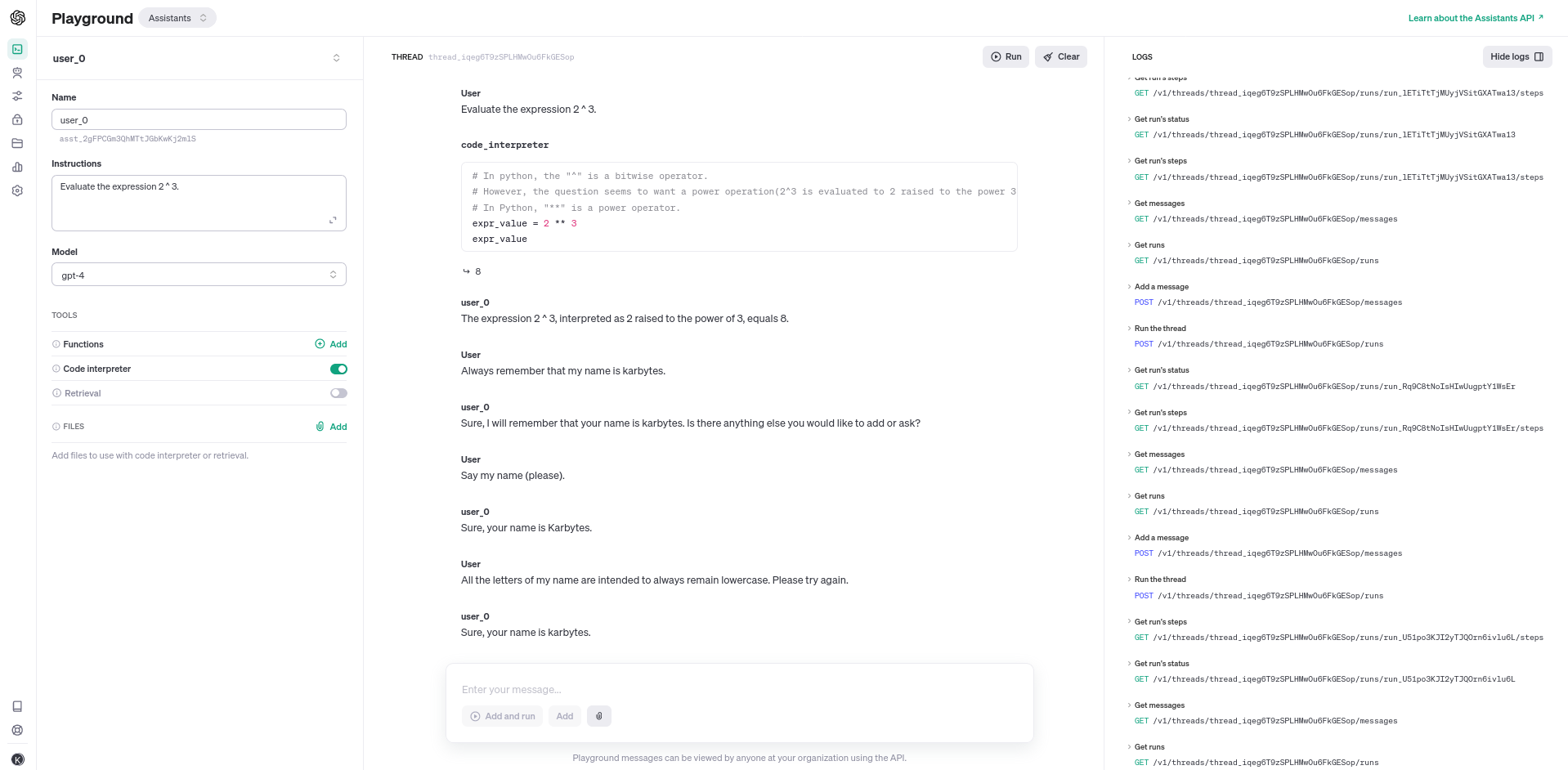Toggle off the Code interpreter switch
Screen dimensions: 1568x770
pyautogui.click(x=338, y=369)
